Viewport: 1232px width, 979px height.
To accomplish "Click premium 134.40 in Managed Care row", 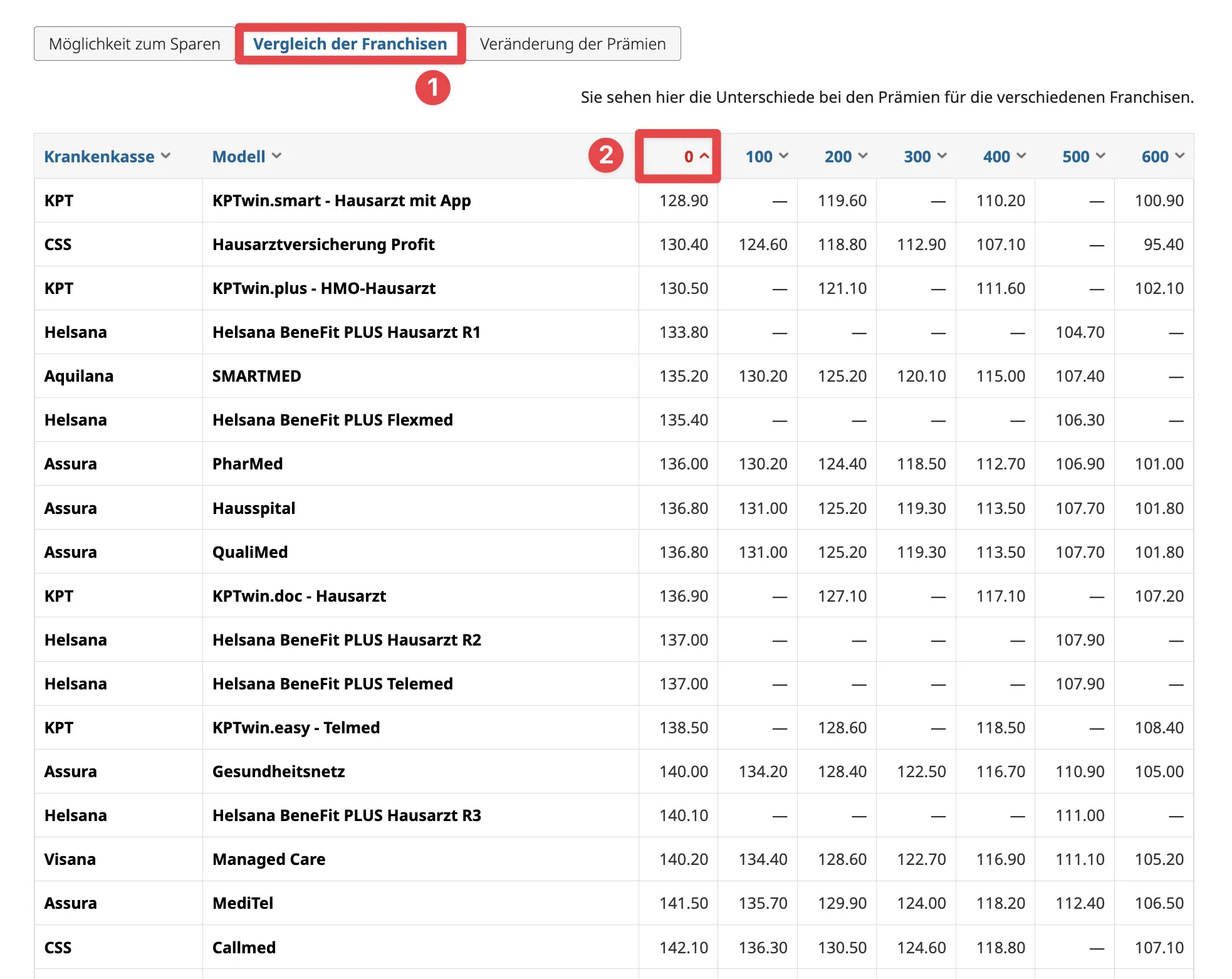I will [x=763, y=859].
